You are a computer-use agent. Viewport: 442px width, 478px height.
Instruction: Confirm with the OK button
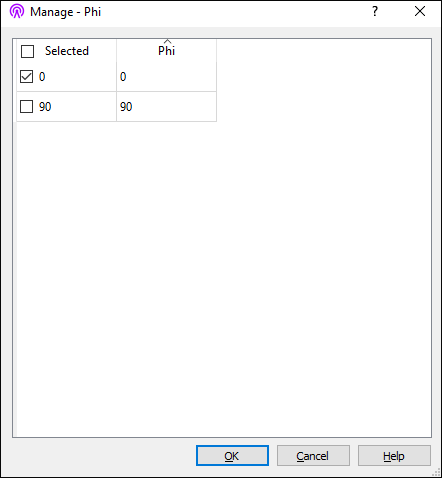(x=232, y=456)
